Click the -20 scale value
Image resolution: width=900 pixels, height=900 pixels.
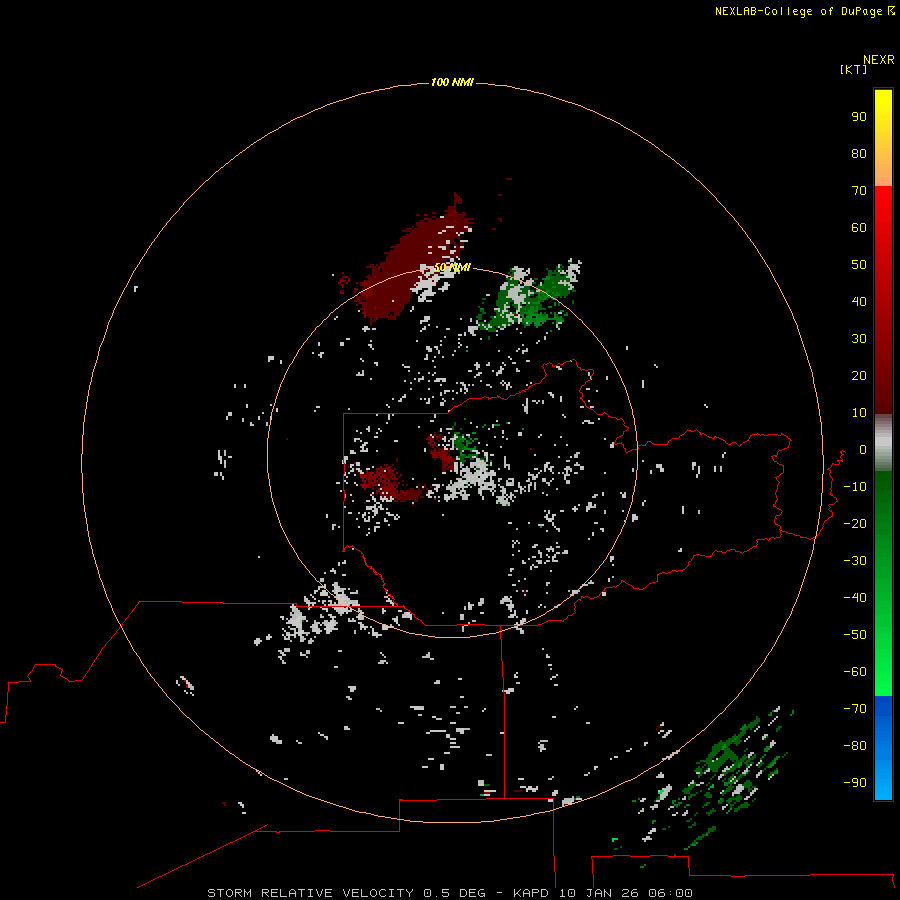click(855, 523)
